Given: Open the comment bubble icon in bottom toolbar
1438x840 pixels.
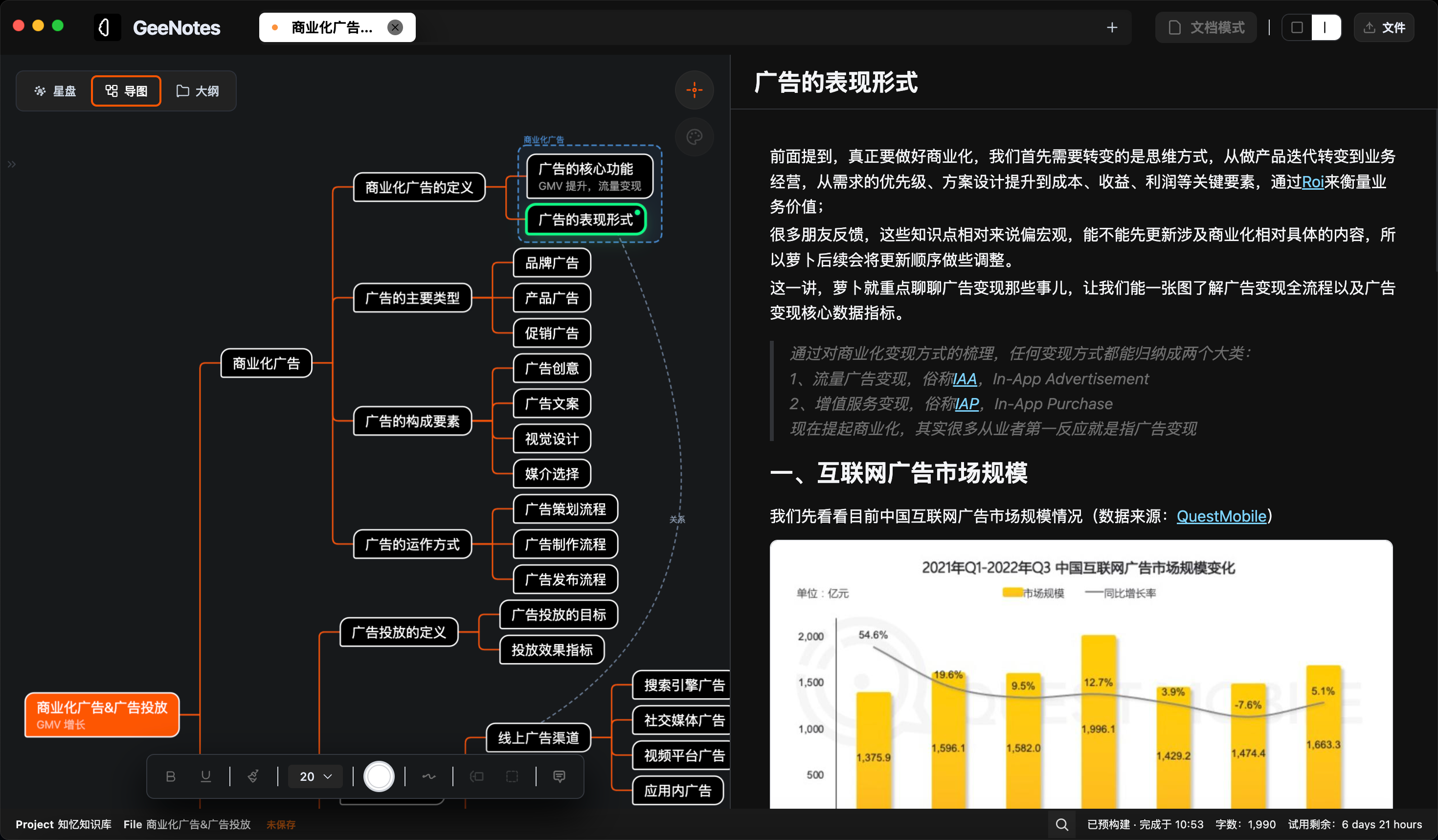Looking at the screenshot, I should point(558,776).
